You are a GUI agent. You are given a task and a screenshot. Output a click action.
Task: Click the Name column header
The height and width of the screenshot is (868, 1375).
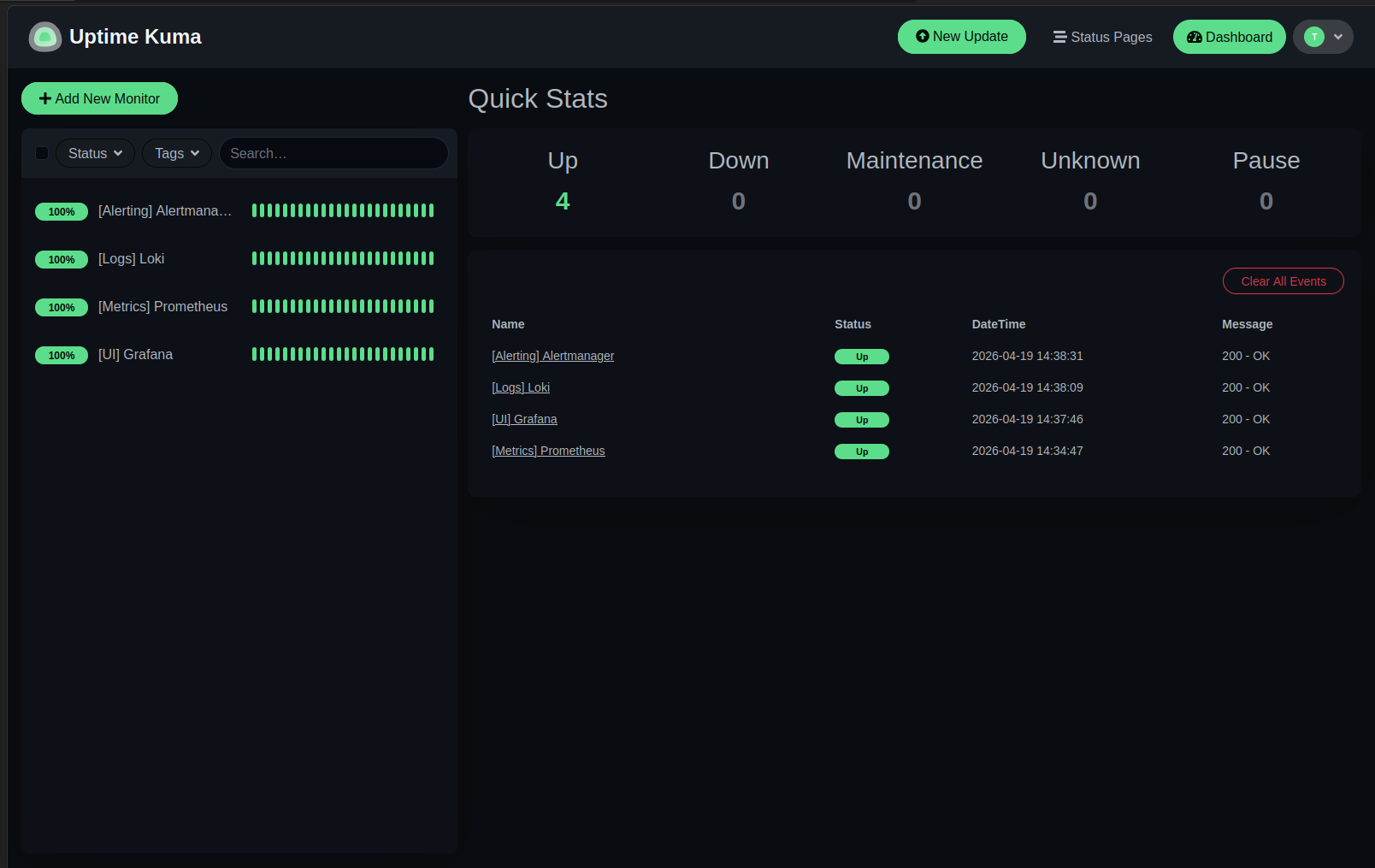tap(508, 324)
